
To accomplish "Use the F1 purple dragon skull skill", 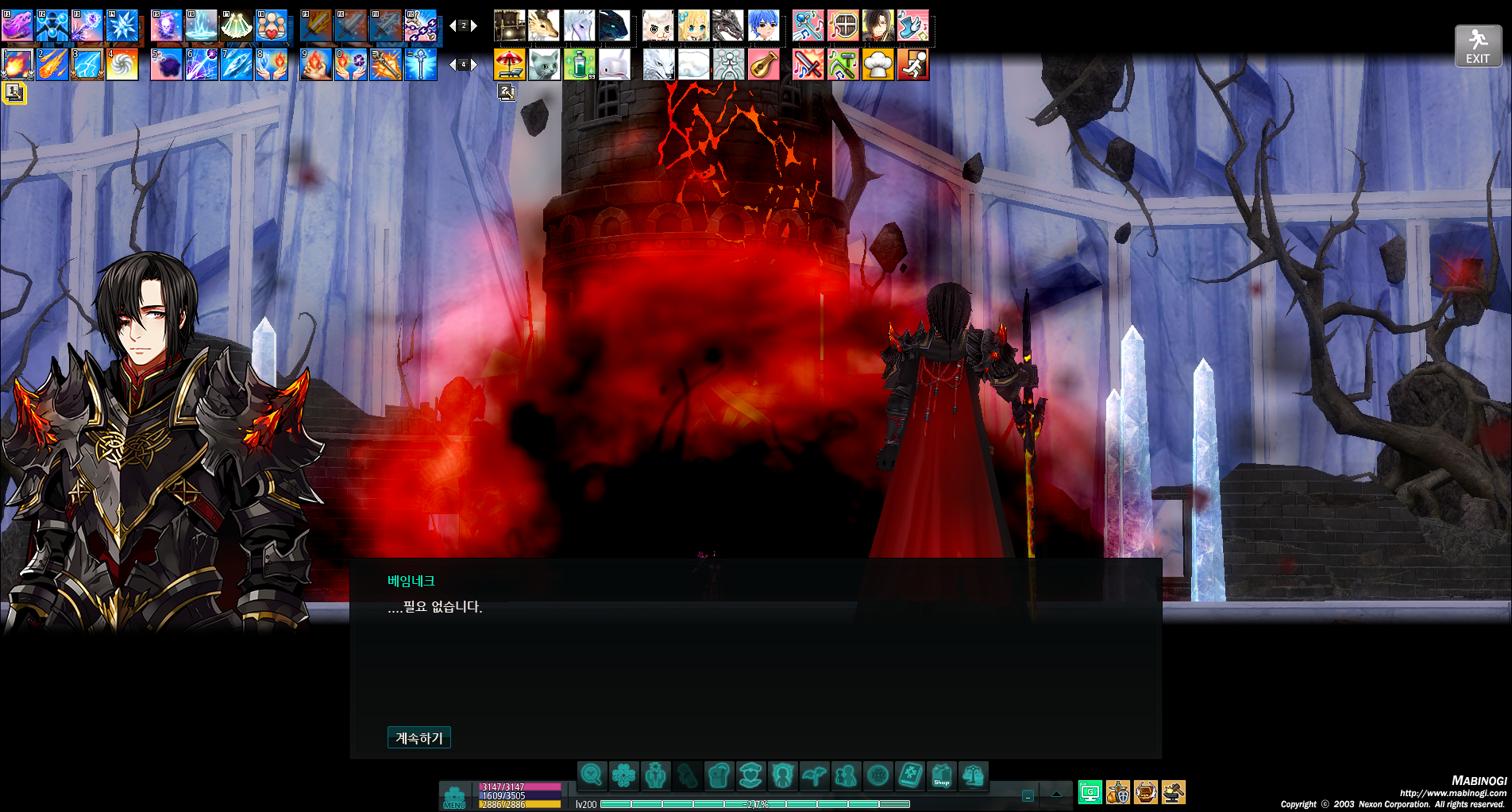I will (x=17, y=25).
